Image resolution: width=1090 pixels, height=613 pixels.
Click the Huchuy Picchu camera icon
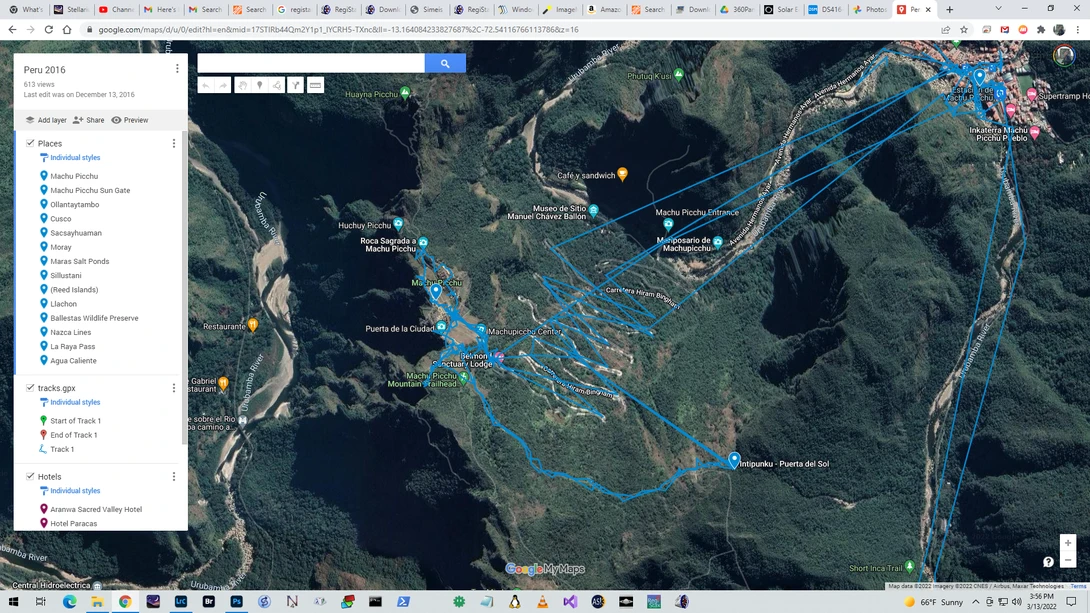tap(398, 224)
